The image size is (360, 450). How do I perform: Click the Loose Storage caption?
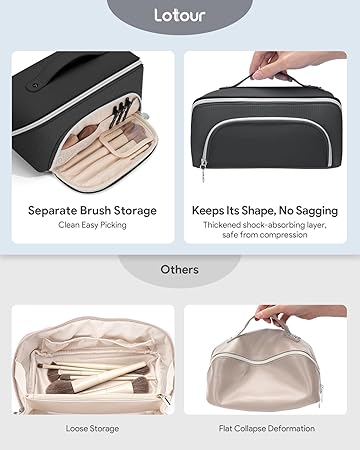point(92,429)
